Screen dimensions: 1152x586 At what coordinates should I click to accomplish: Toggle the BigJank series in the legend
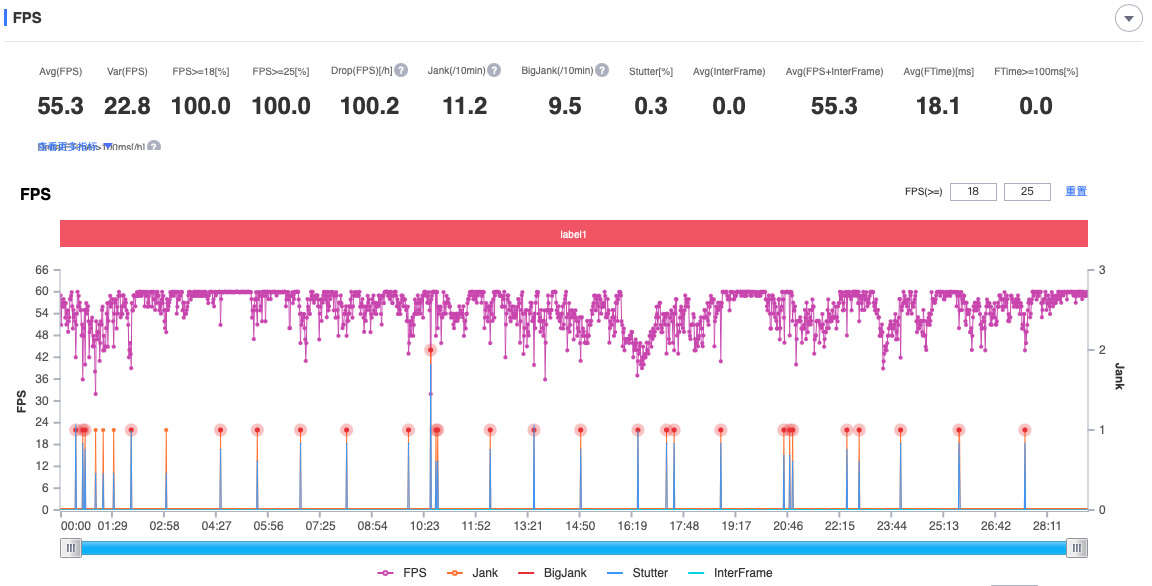click(552, 573)
